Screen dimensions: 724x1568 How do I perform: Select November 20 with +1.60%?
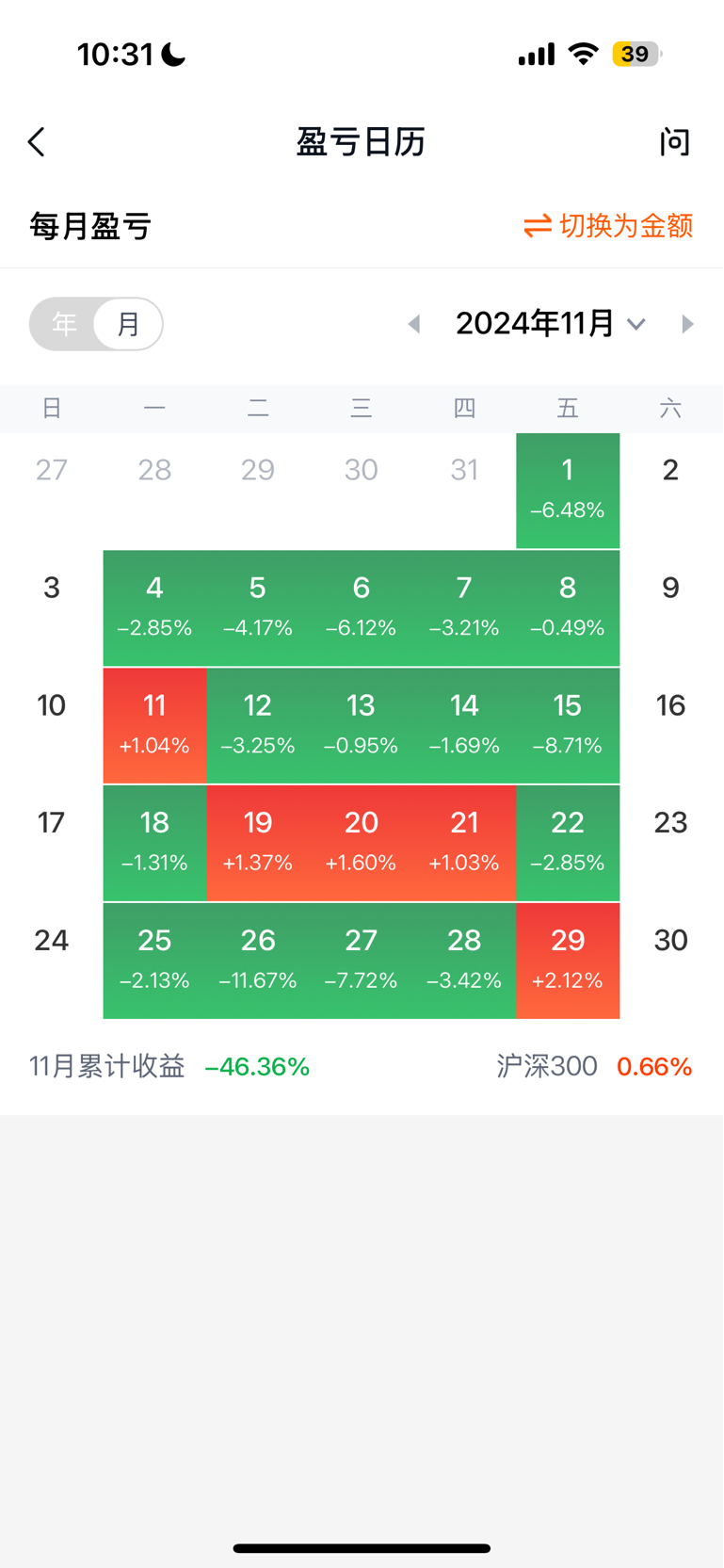pyautogui.click(x=361, y=843)
